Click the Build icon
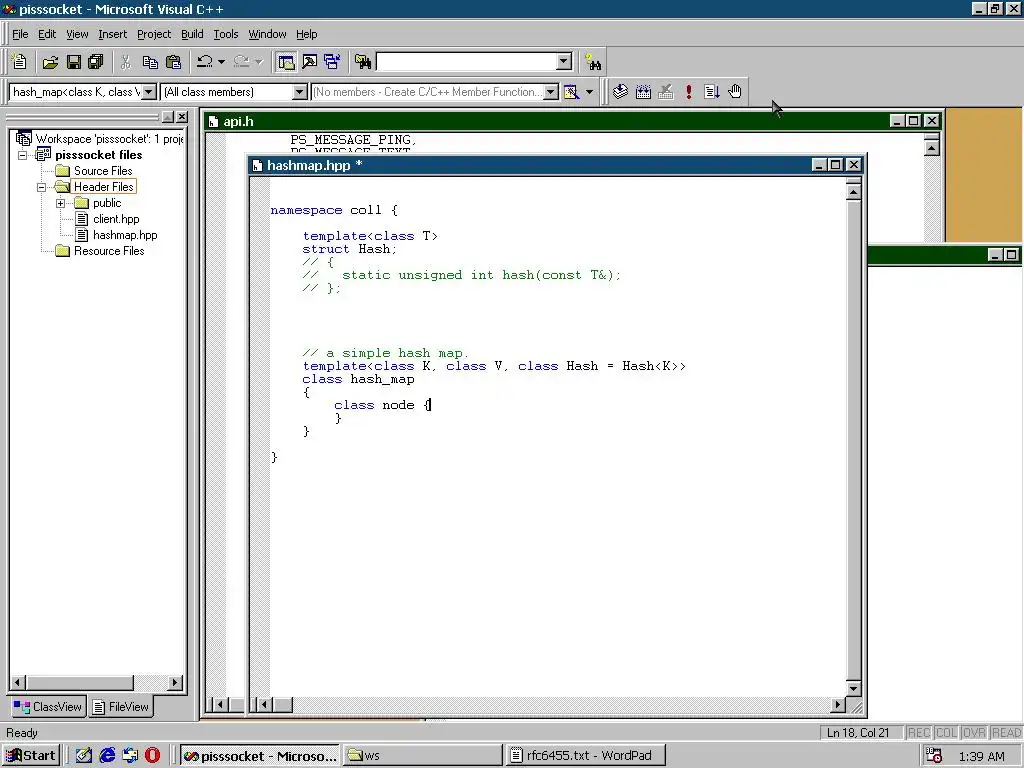 (x=643, y=92)
